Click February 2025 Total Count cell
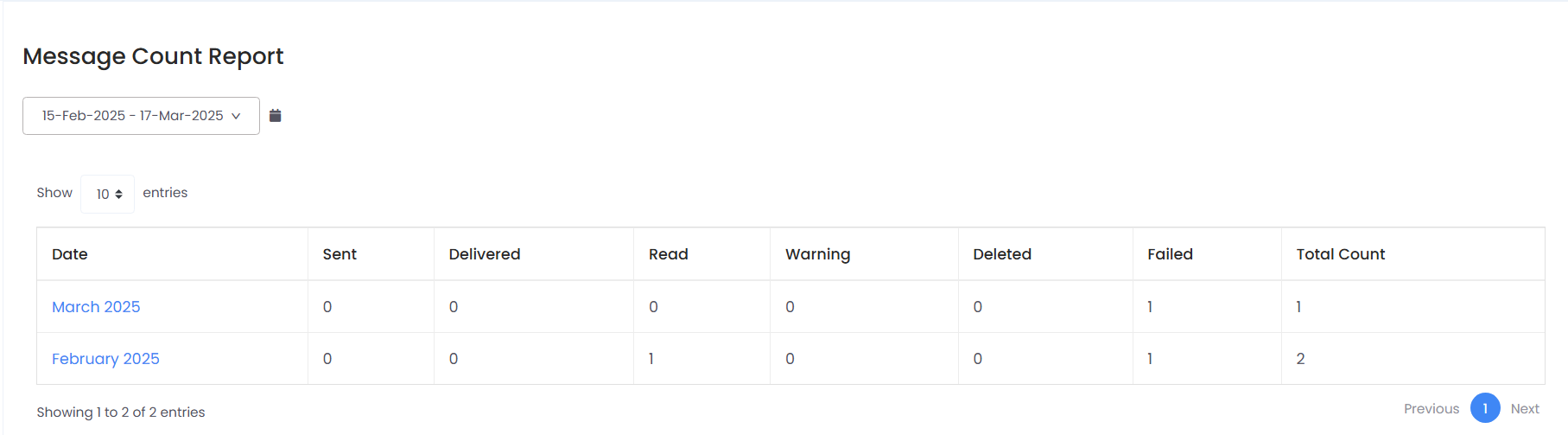The image size is (1568, 435). (x=1300, y=359)
